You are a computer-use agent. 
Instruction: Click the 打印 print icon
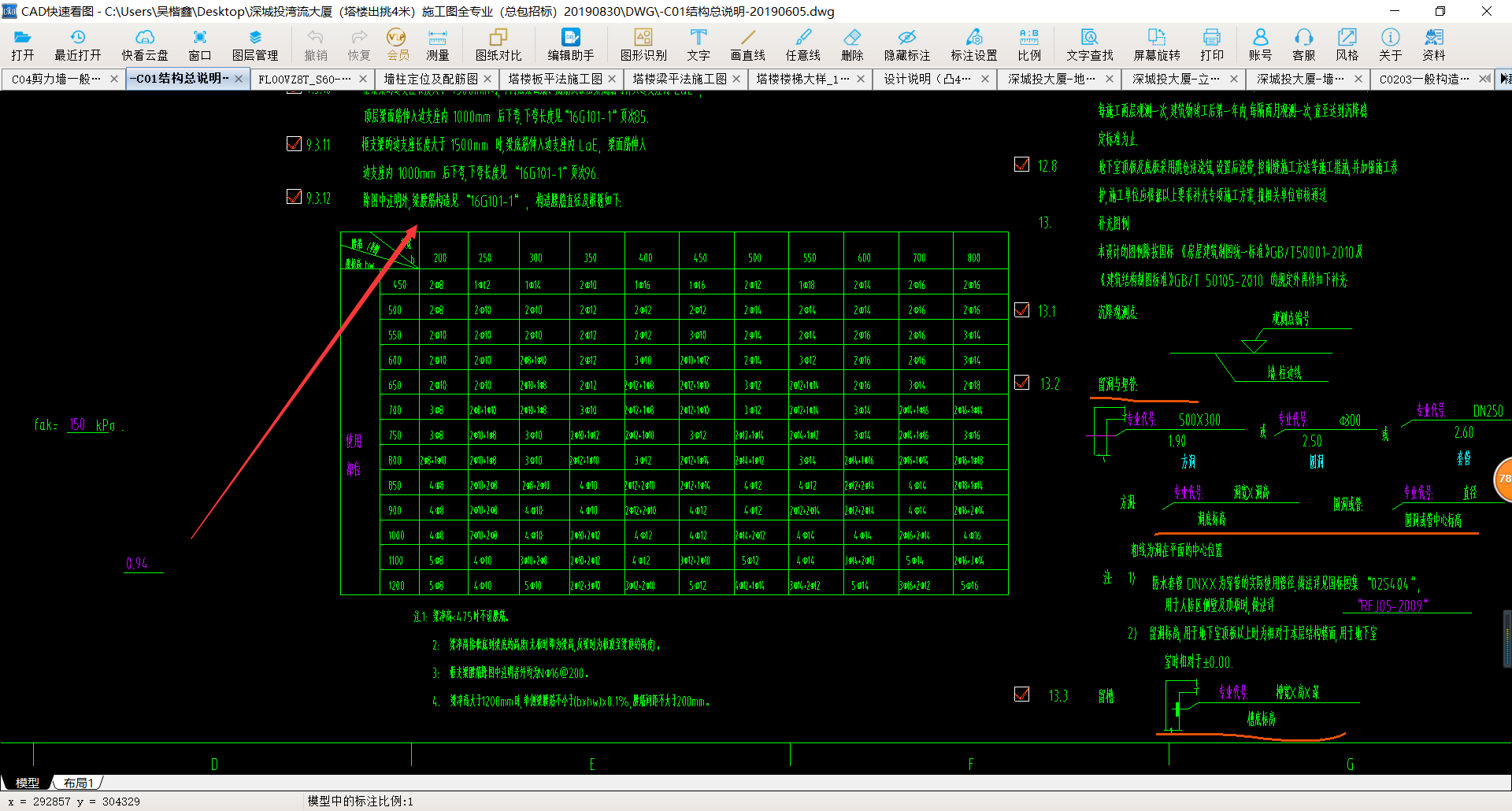1212,45
